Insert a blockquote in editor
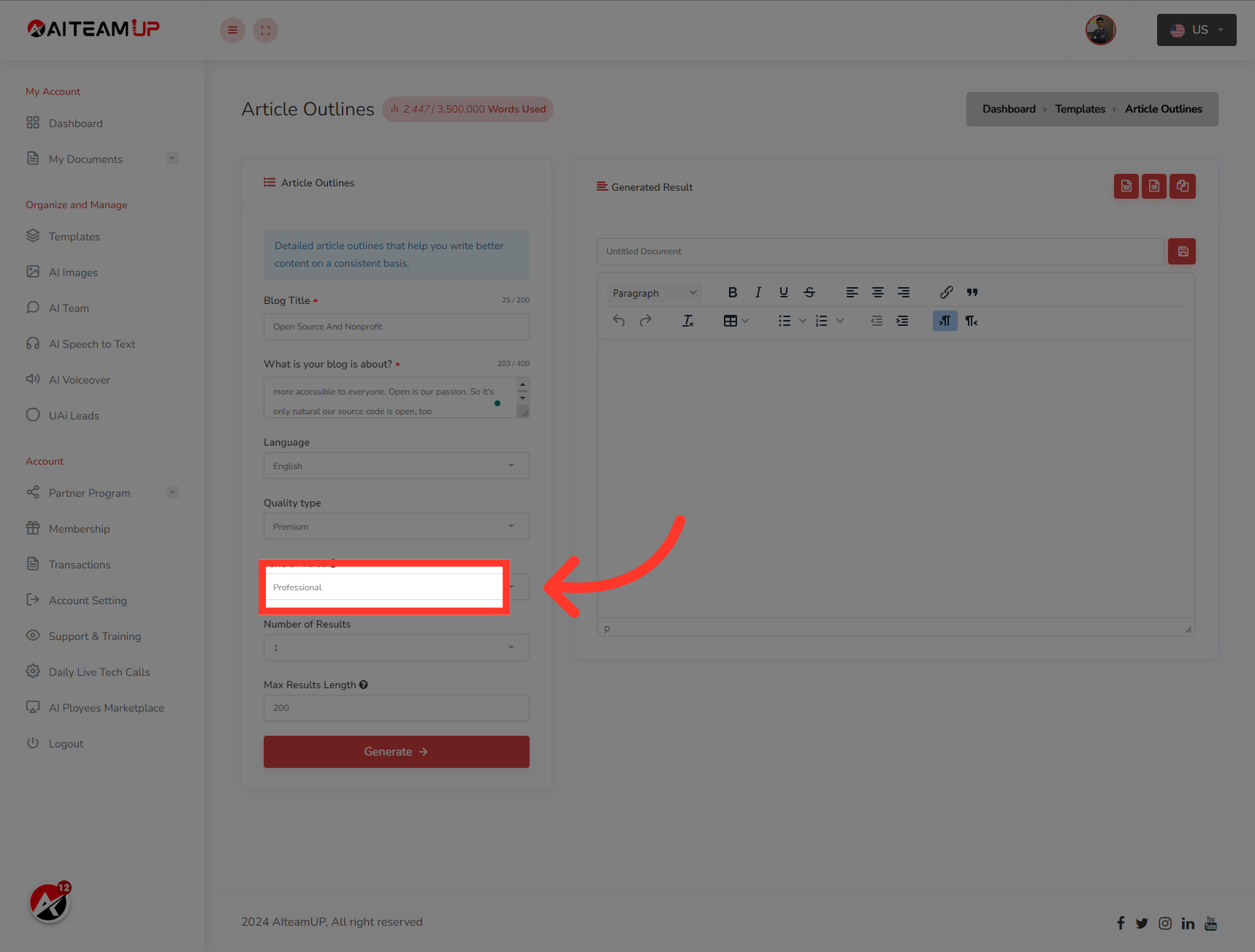Screen dimensions: 1255x952 [x=972, y=292]
